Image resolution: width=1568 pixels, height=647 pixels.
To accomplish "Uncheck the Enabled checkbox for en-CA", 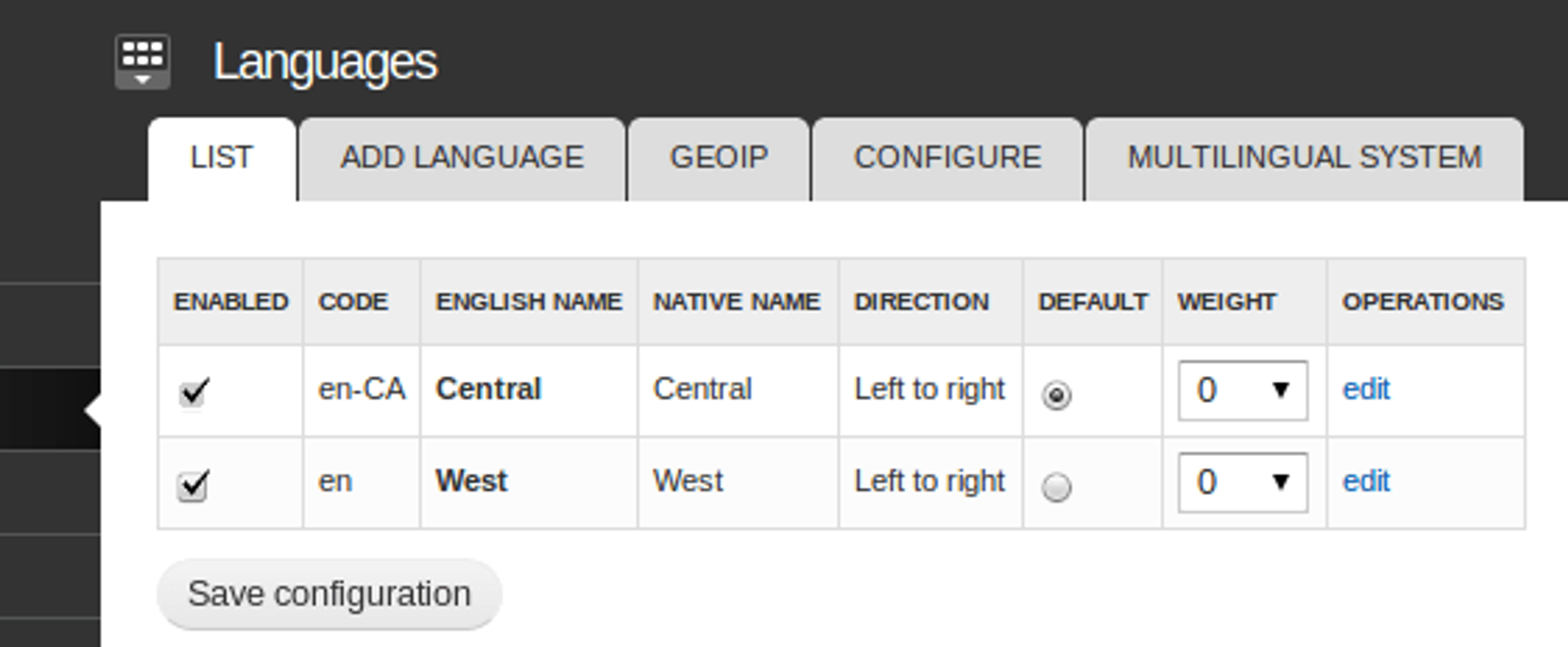I will click(x=193, y=394).
